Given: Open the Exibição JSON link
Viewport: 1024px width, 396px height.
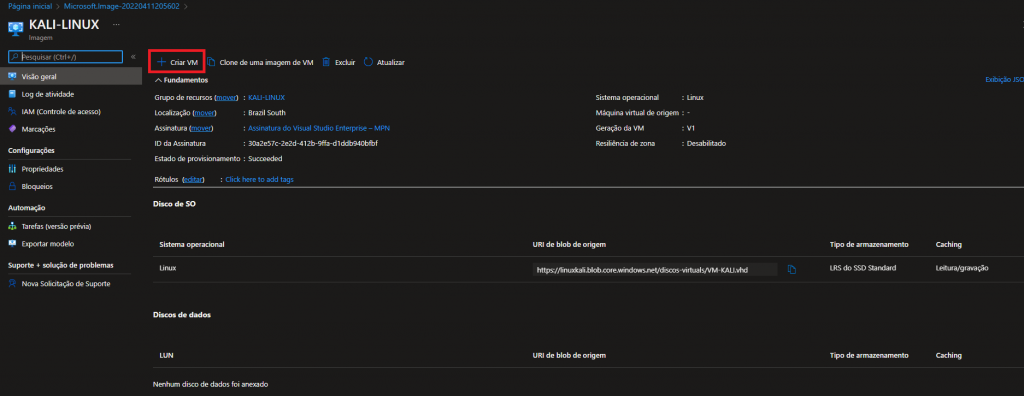Looking at the screenshot, I should click(x=1004, y=80).
